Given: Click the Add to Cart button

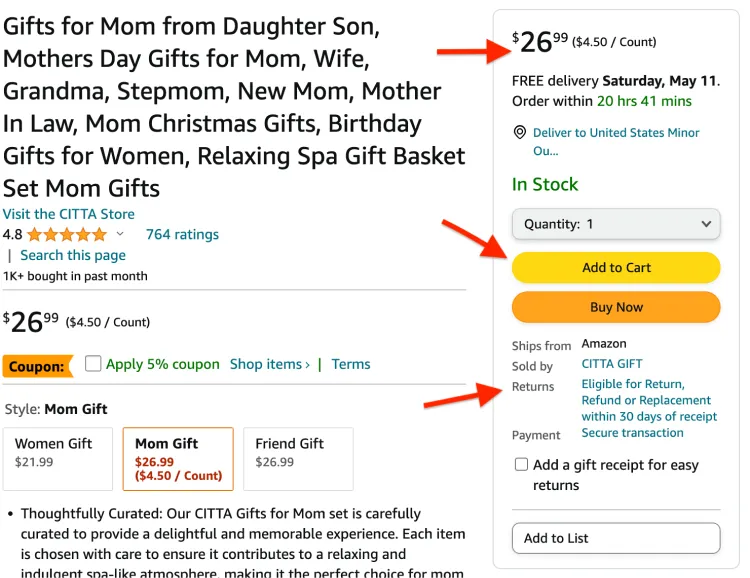Looking at the screenshot, I should (616, 267).
